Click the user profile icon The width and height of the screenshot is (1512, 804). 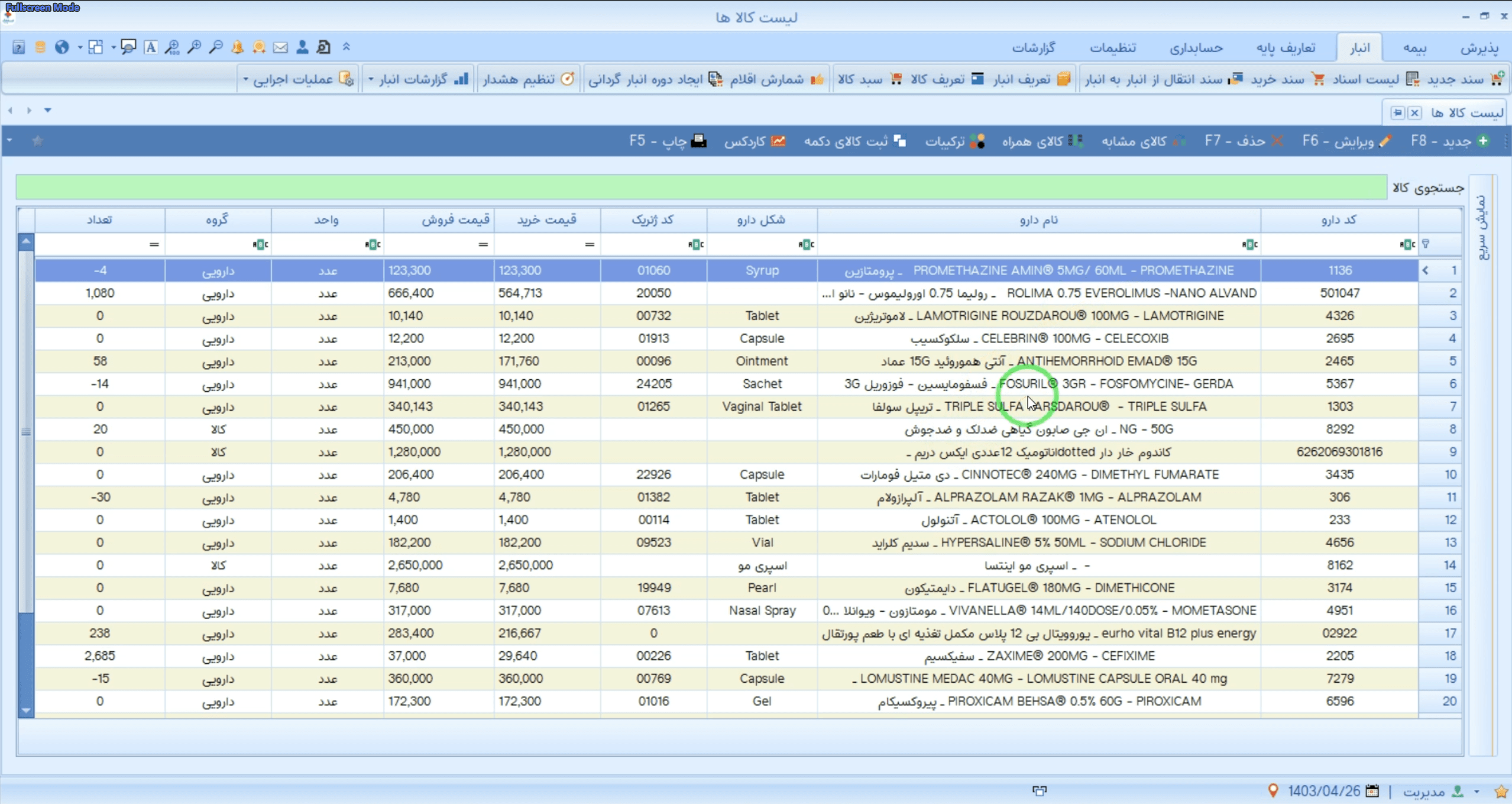click(303, 47)
